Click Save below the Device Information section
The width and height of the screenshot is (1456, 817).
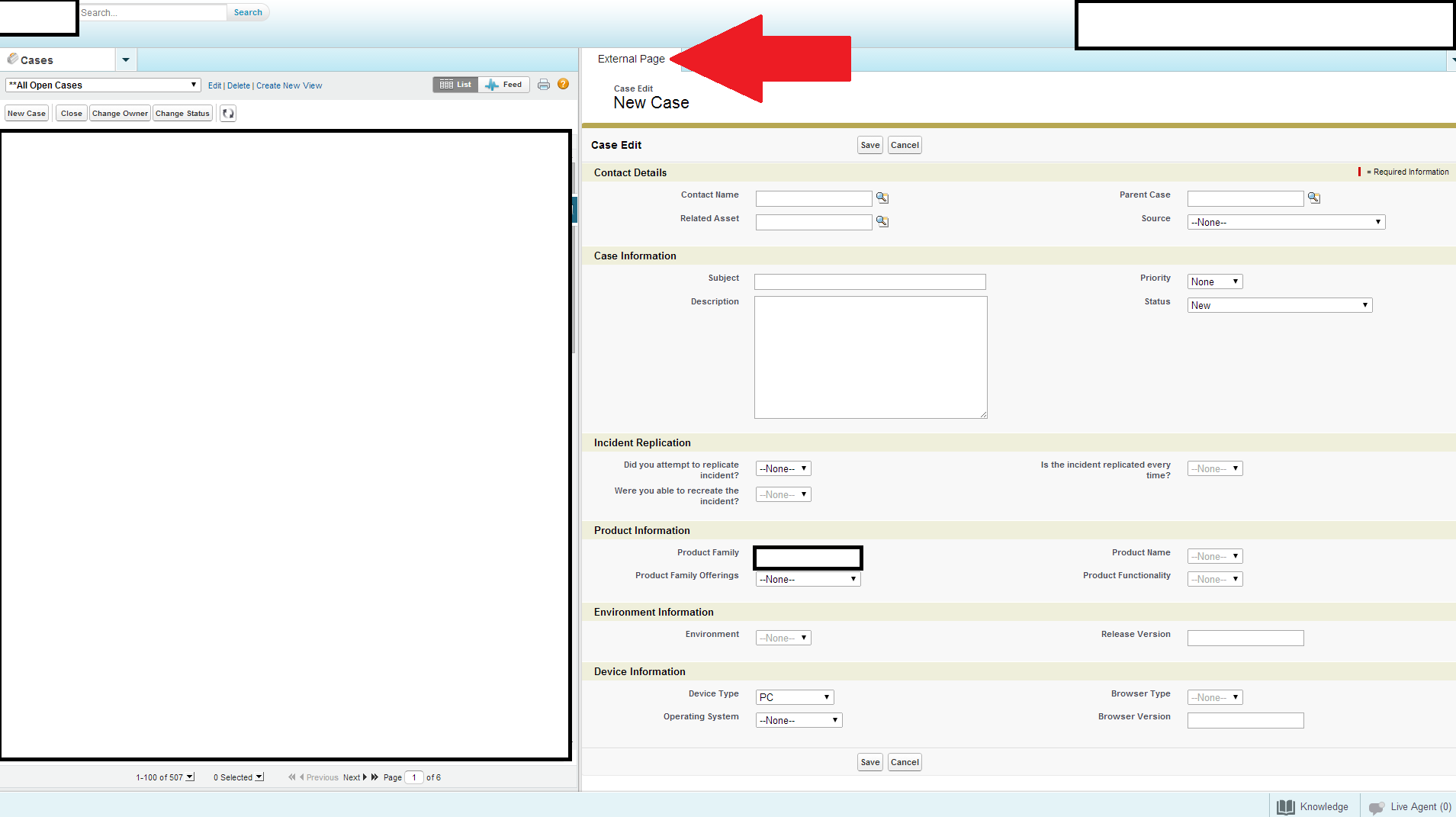coord(870,762)
